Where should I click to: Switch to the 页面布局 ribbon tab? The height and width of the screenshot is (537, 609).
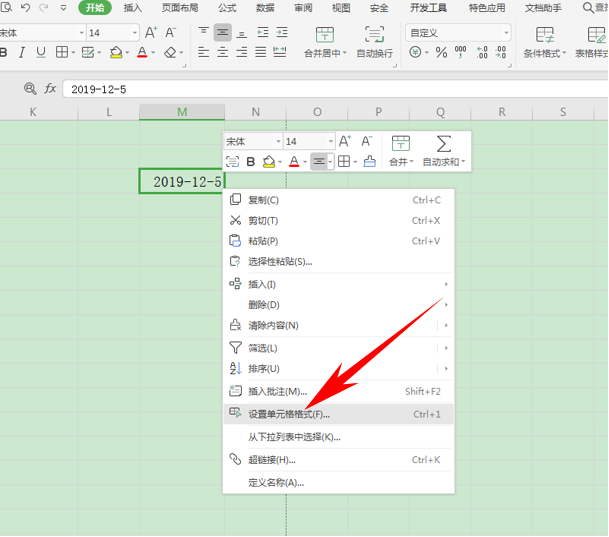click(x=180, y=7)
